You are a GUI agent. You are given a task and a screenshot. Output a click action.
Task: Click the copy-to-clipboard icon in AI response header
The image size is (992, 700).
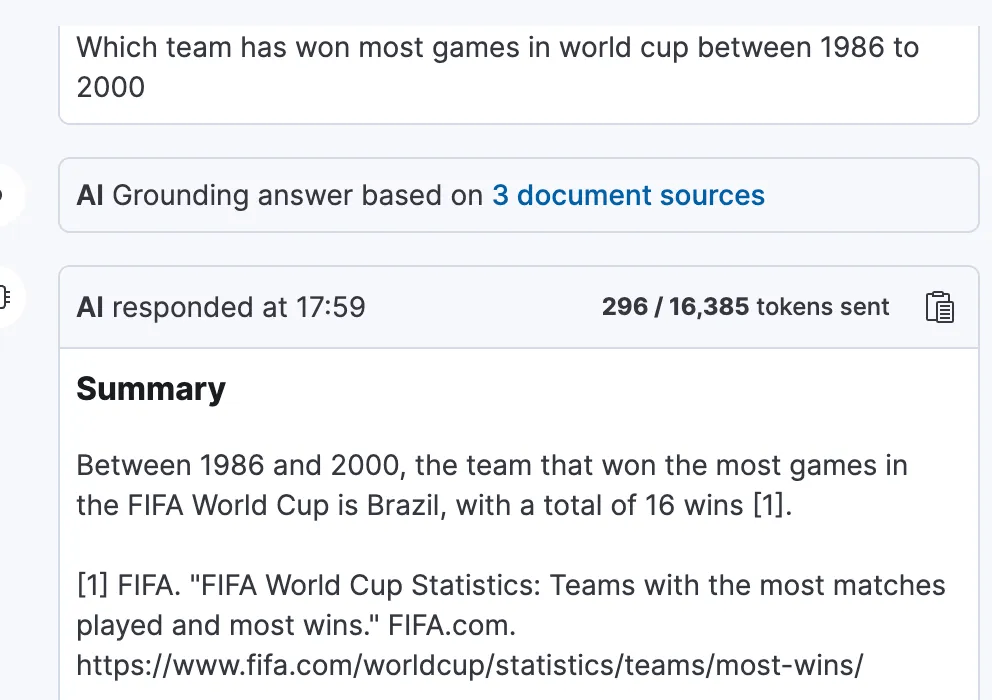pyautogui.click(x=939, y=307)
